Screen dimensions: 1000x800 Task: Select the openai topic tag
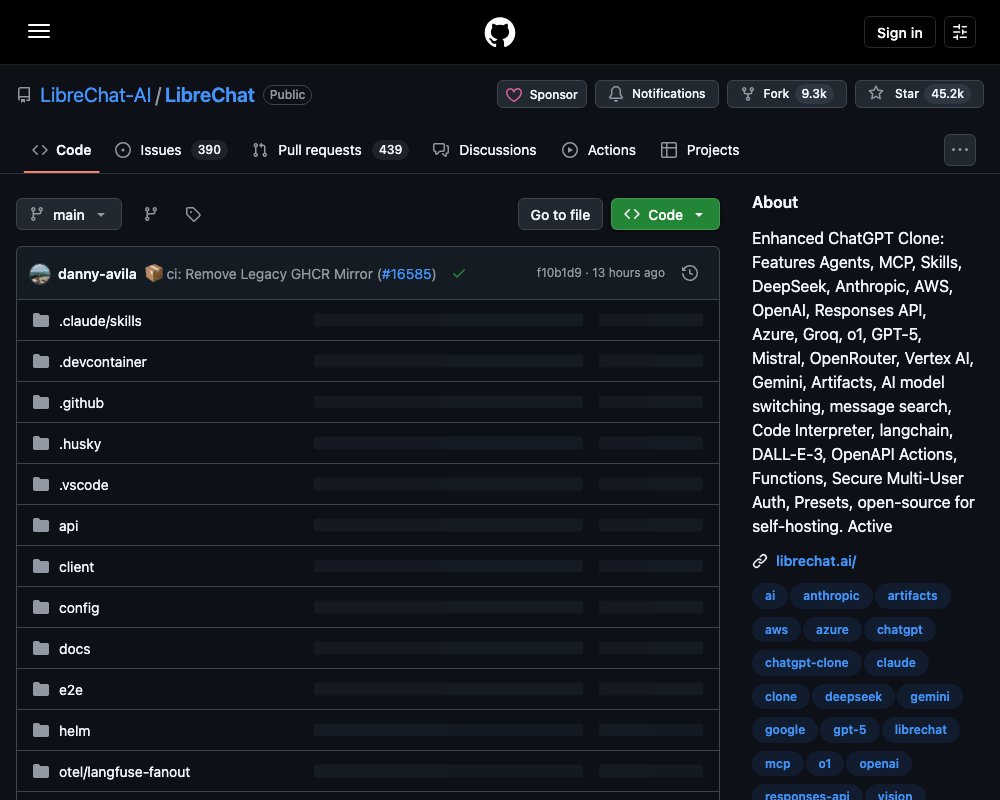878,764
